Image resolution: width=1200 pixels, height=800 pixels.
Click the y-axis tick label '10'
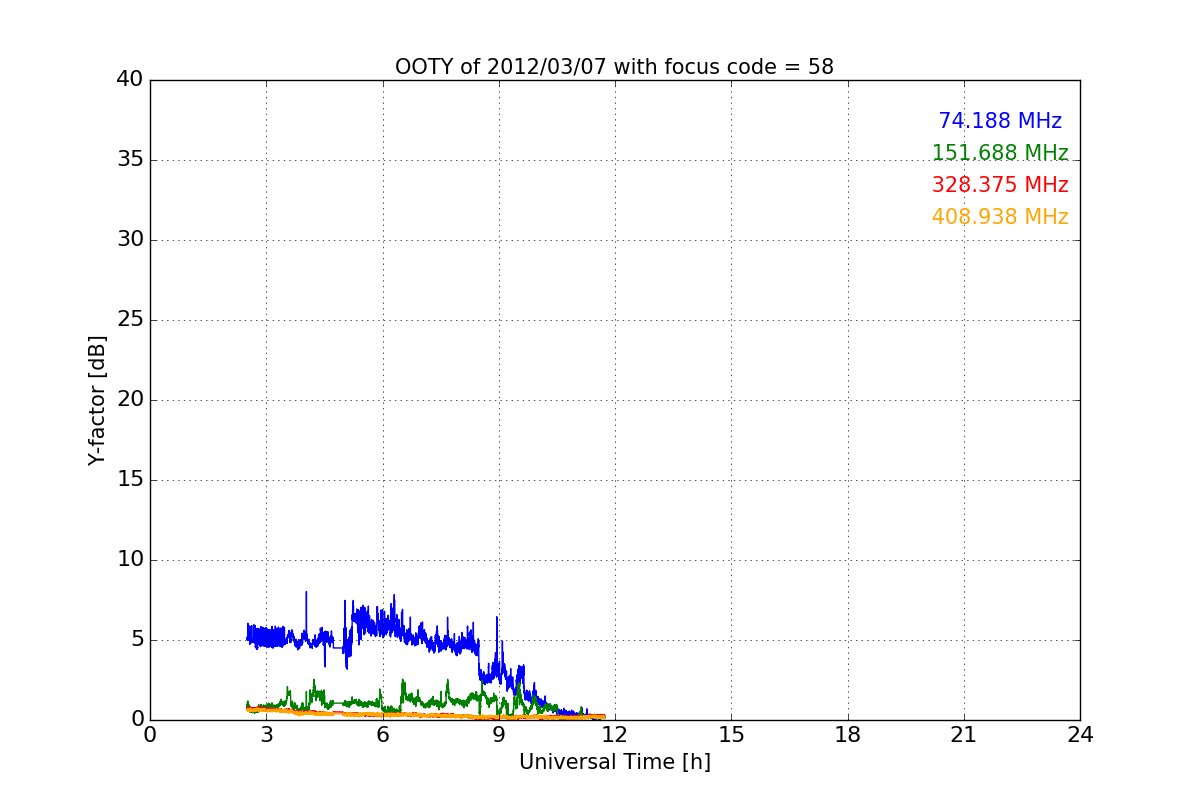tap(130, 560)
